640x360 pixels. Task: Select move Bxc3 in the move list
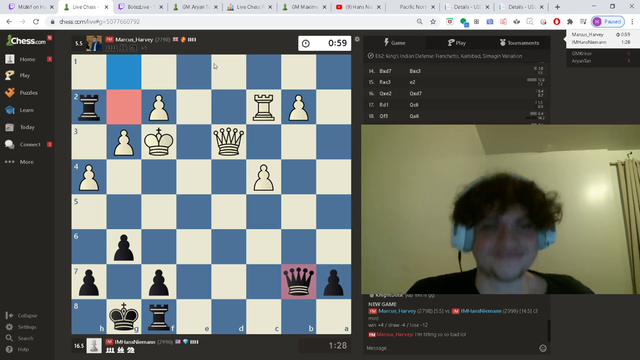tap(415, 71)
